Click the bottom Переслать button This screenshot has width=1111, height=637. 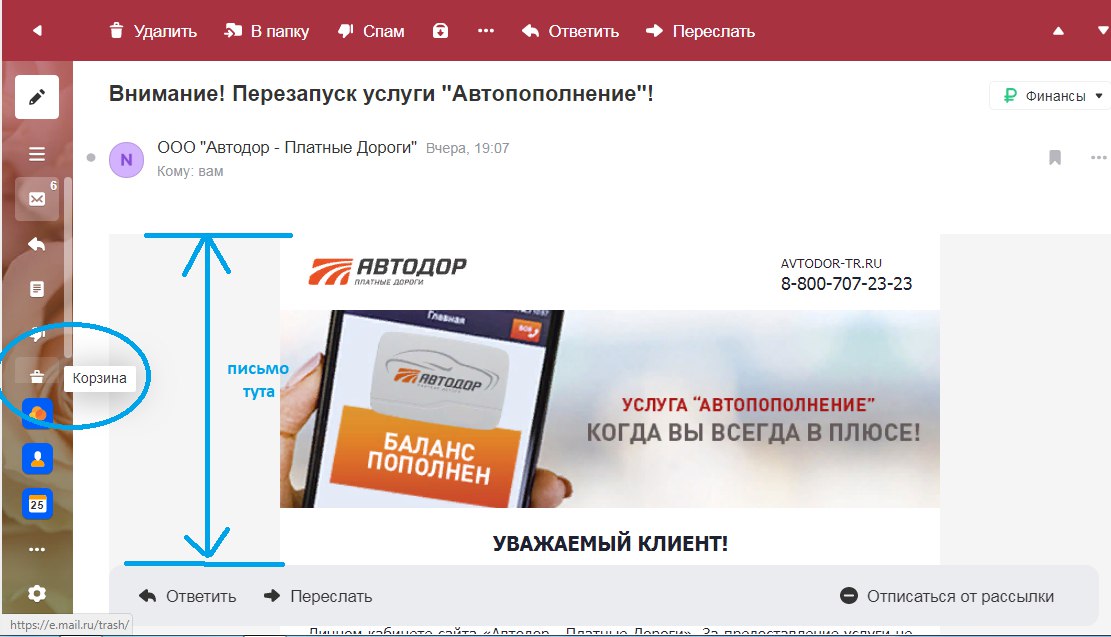click(x=318, y=596)
